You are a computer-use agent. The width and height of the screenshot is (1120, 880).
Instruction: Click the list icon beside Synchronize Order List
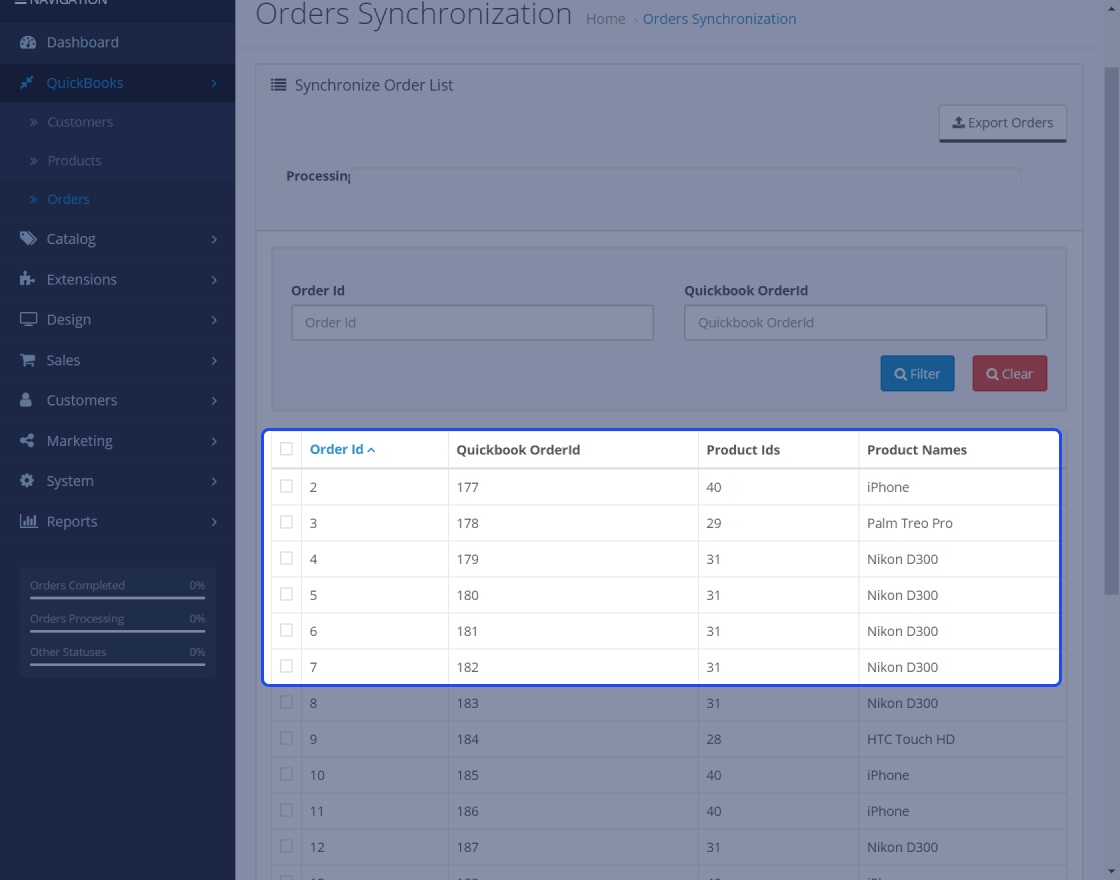click(x=279, y=85)
